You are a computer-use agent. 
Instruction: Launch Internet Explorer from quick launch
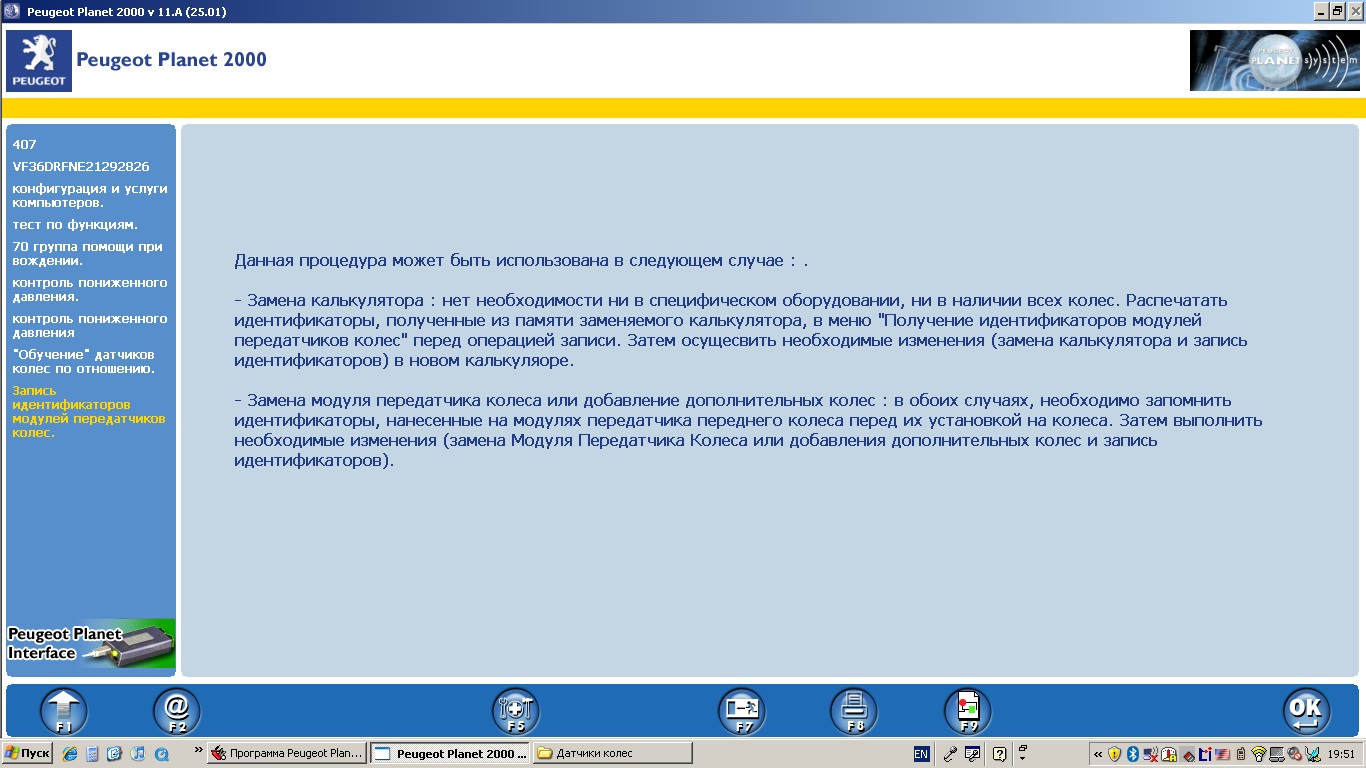70,753
